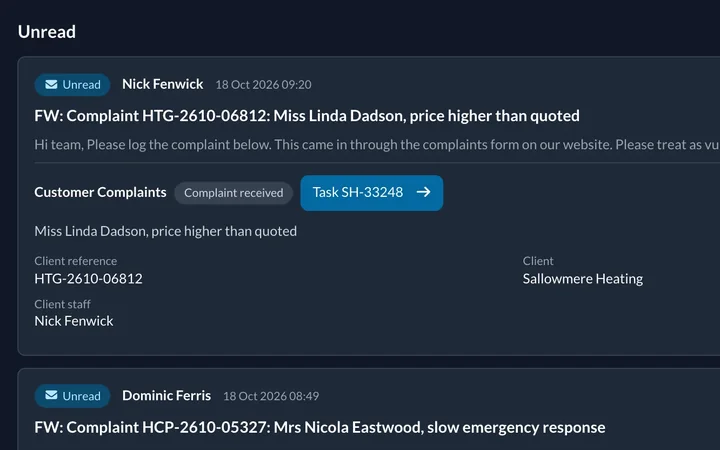Click the arrow icon on Task SH-33248

point(423,192)
